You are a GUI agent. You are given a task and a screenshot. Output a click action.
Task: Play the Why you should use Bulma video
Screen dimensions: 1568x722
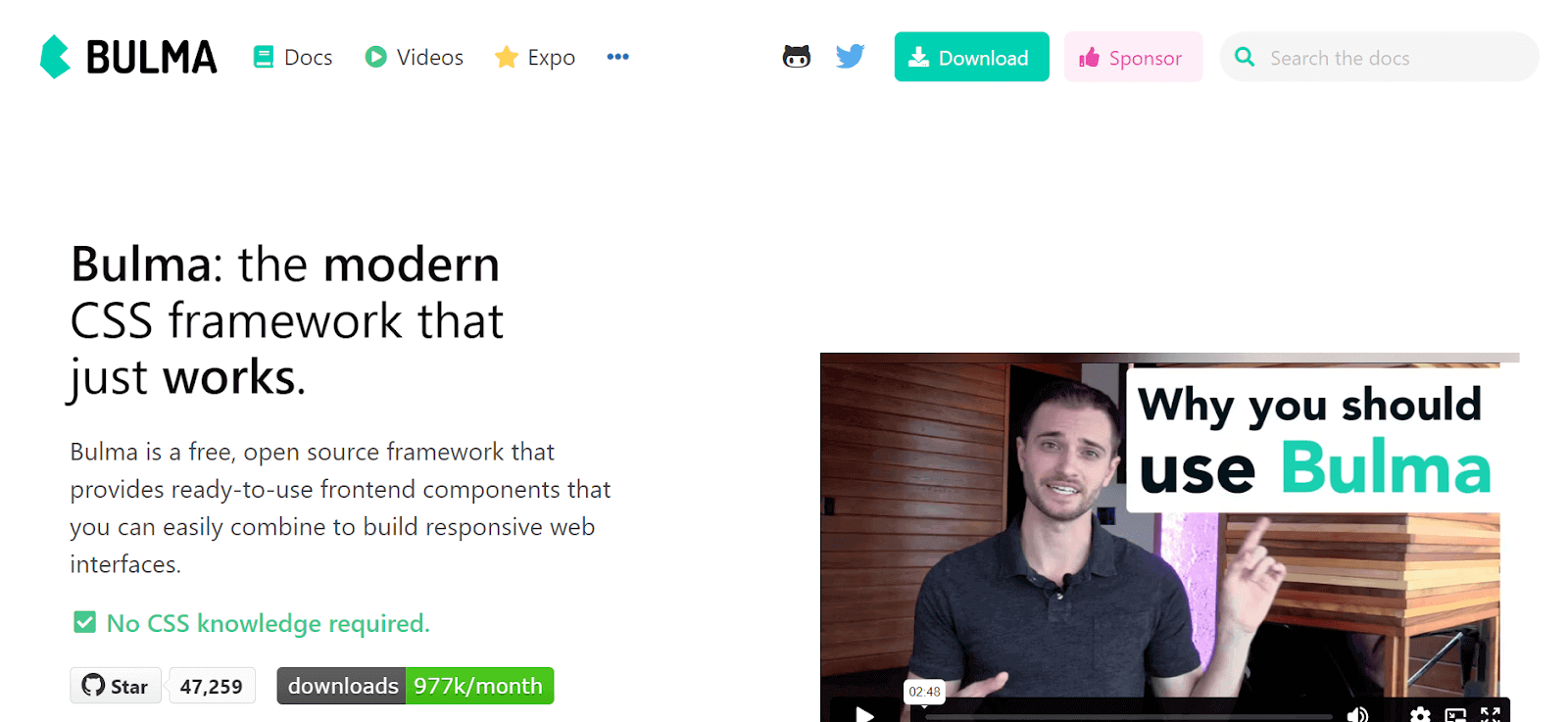click(x=864, y=713)
